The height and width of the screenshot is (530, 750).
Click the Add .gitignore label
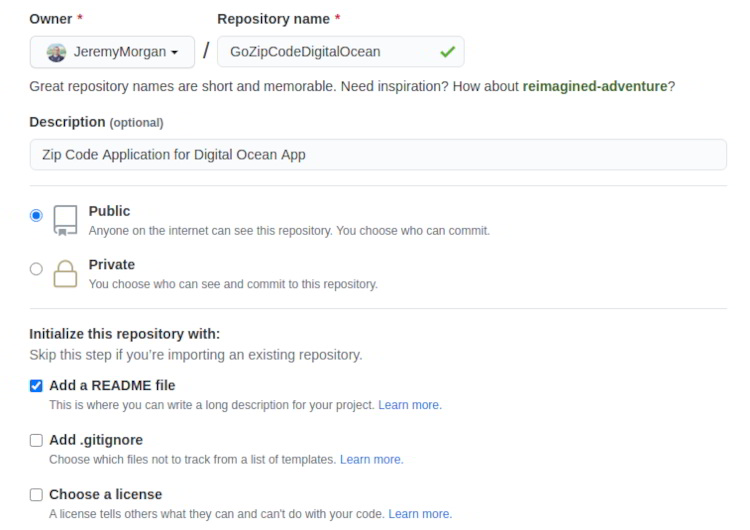pos(96,440)
